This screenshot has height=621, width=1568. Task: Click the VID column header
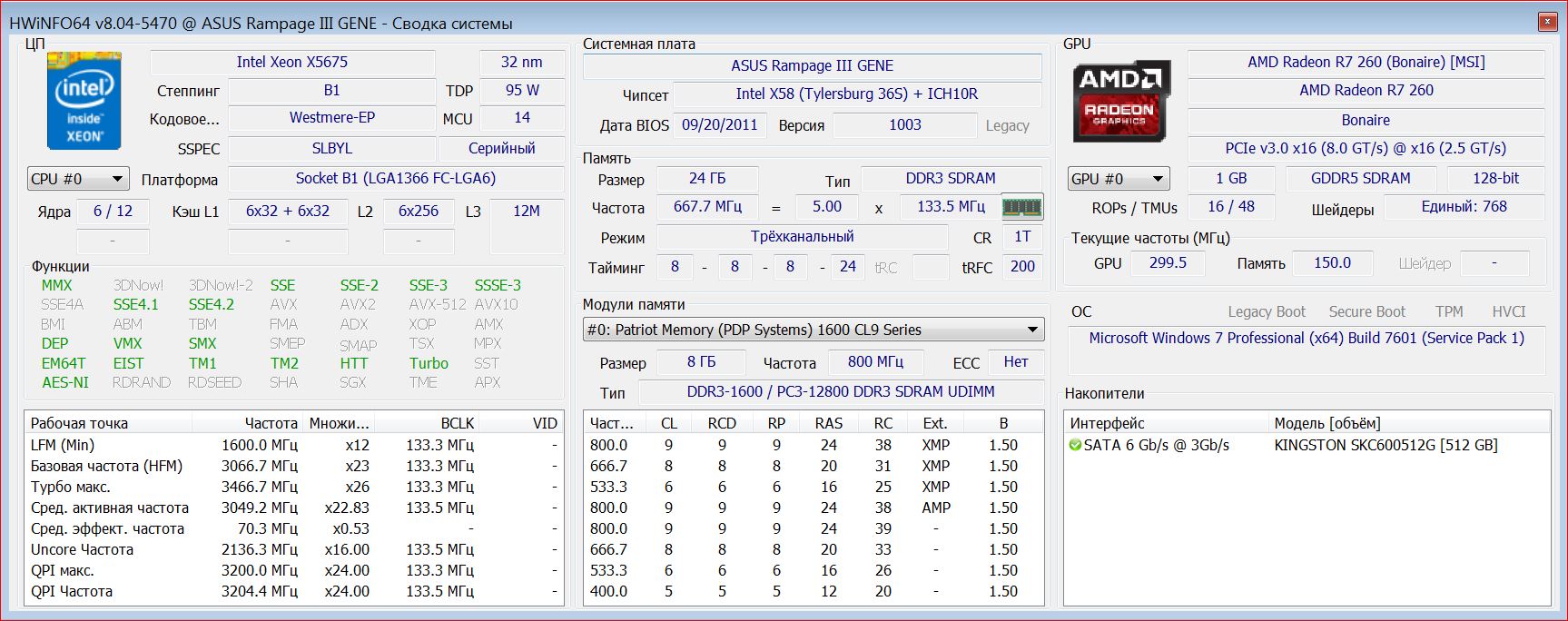click(x=522, y=423)
